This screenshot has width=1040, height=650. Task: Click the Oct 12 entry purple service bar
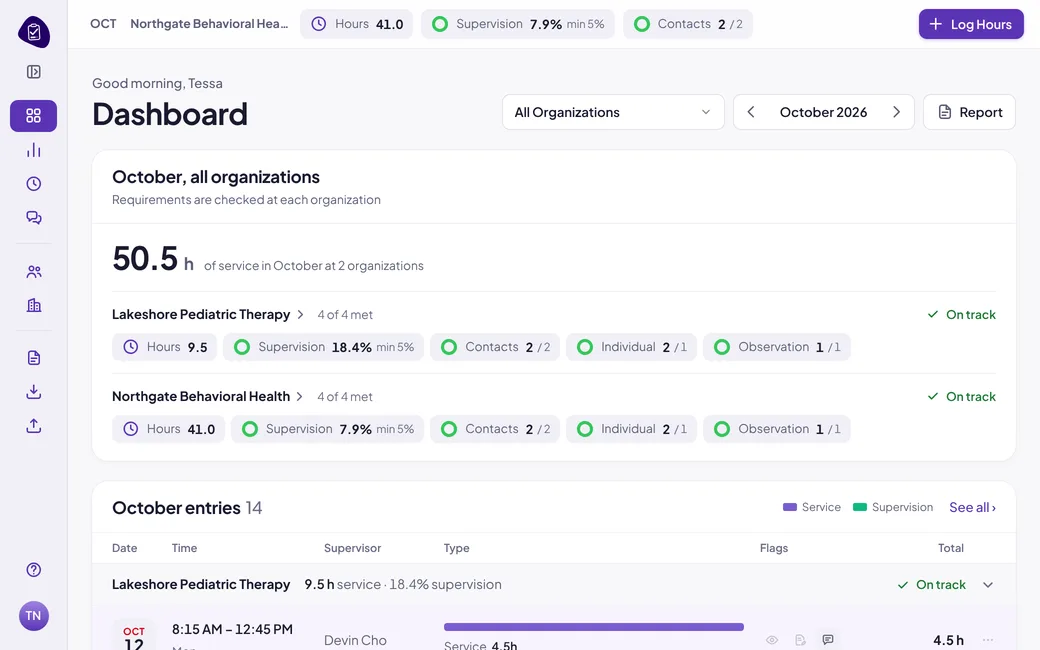coord(594,627)
